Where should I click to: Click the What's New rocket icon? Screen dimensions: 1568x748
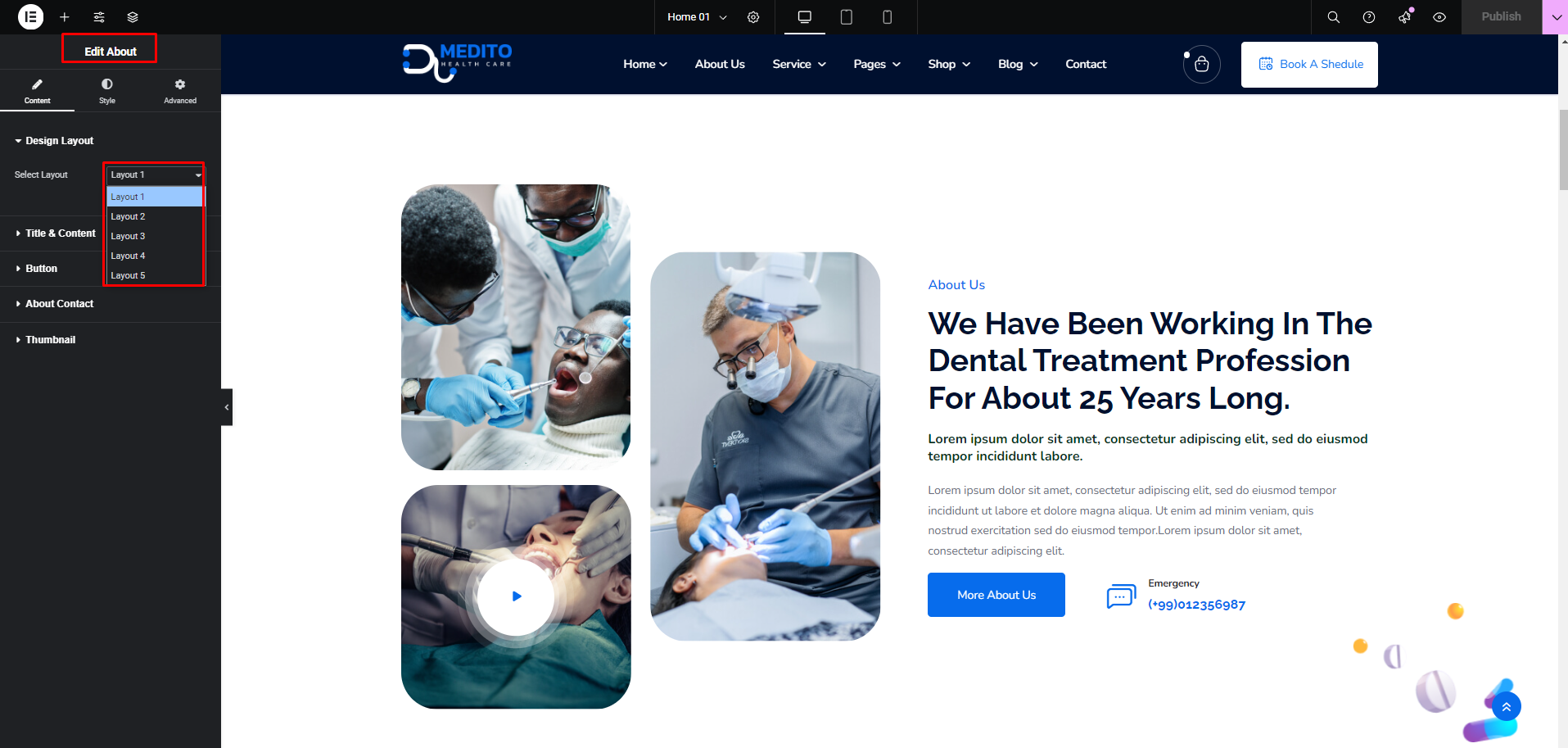pos(1404,17)
